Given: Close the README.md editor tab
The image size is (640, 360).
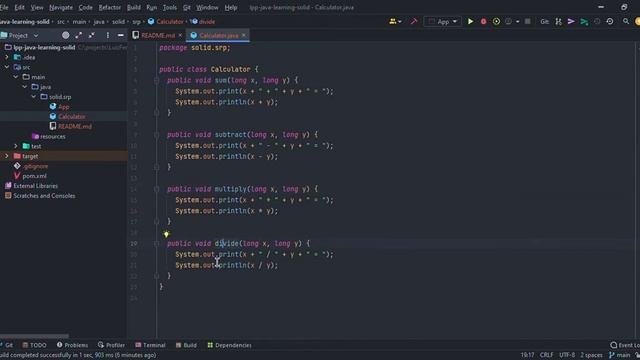Looking at the screenshot, I should [x=180, y=36].
